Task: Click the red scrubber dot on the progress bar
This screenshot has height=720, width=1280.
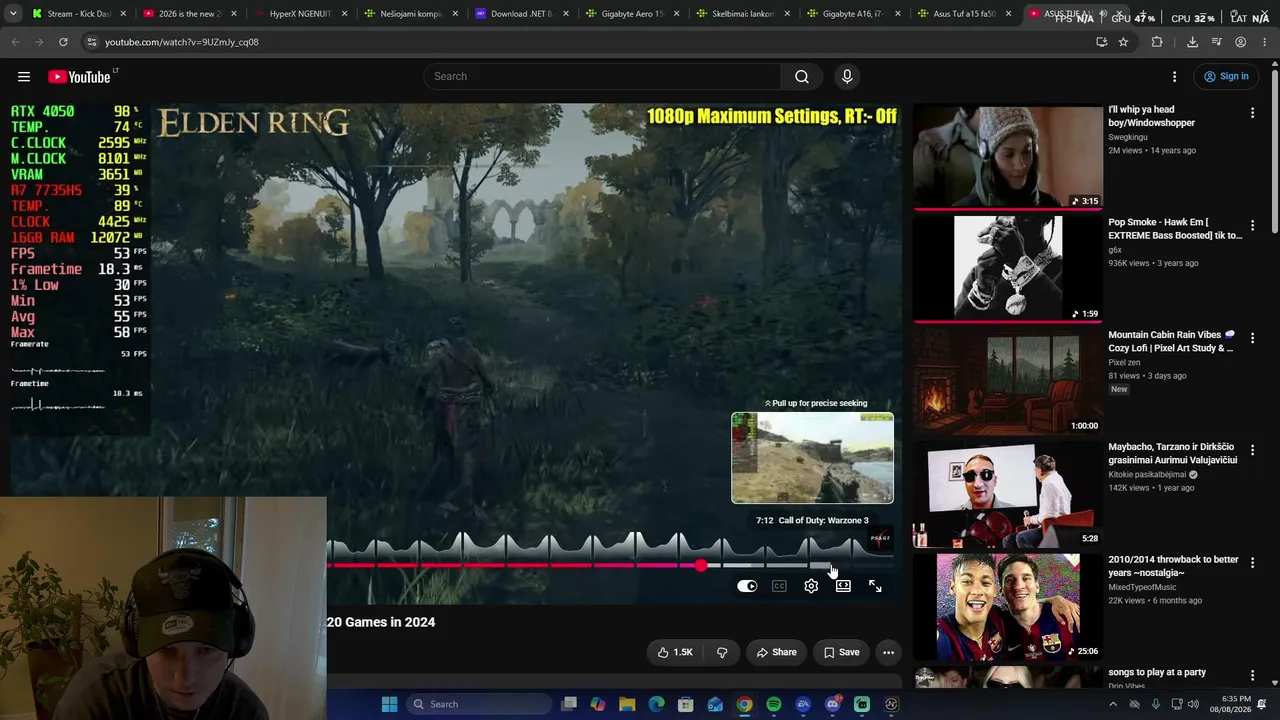Action: pos(701,566)
